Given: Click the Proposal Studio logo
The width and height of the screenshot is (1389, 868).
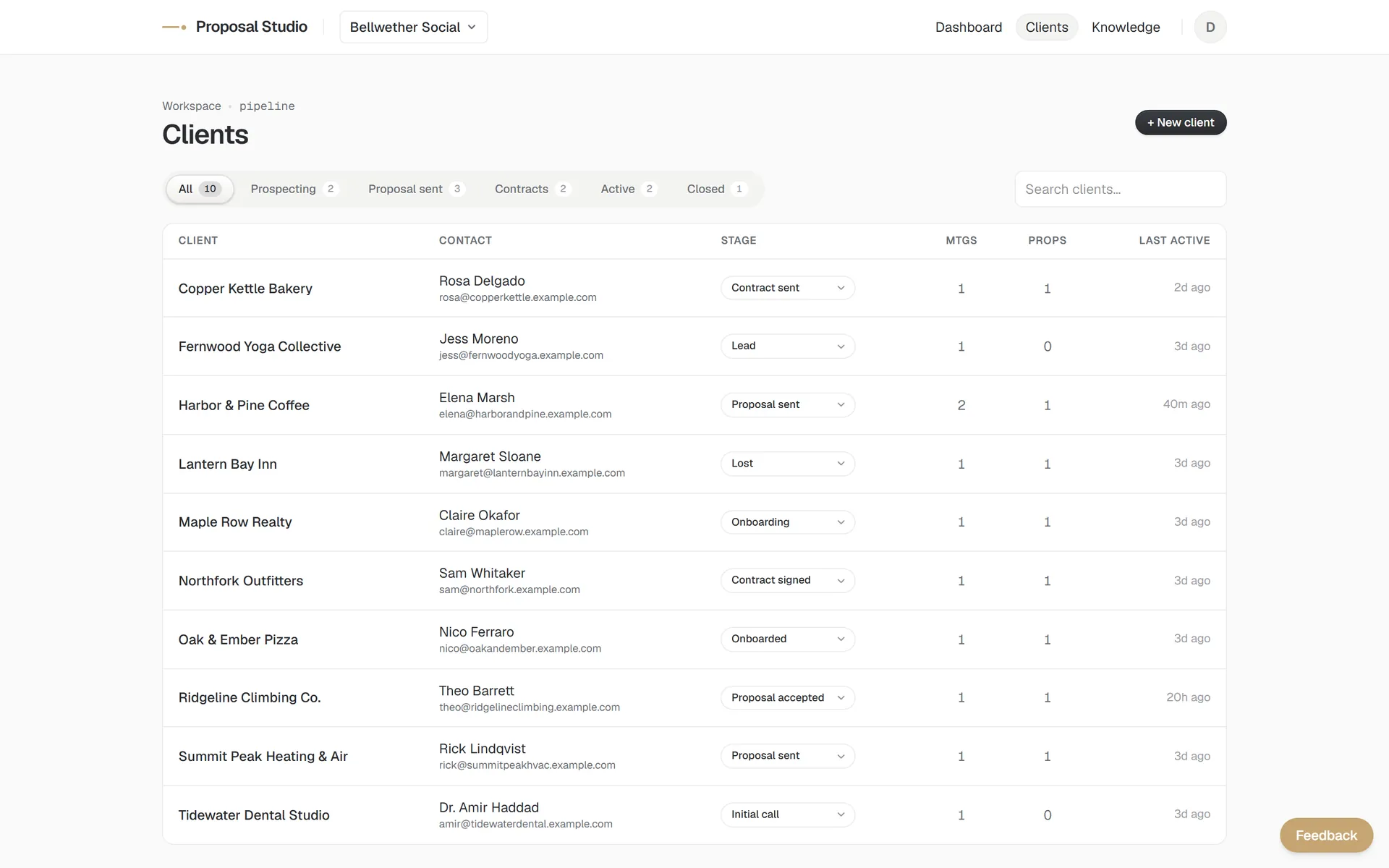Looking at the screenshot, I should pos(234,27).
